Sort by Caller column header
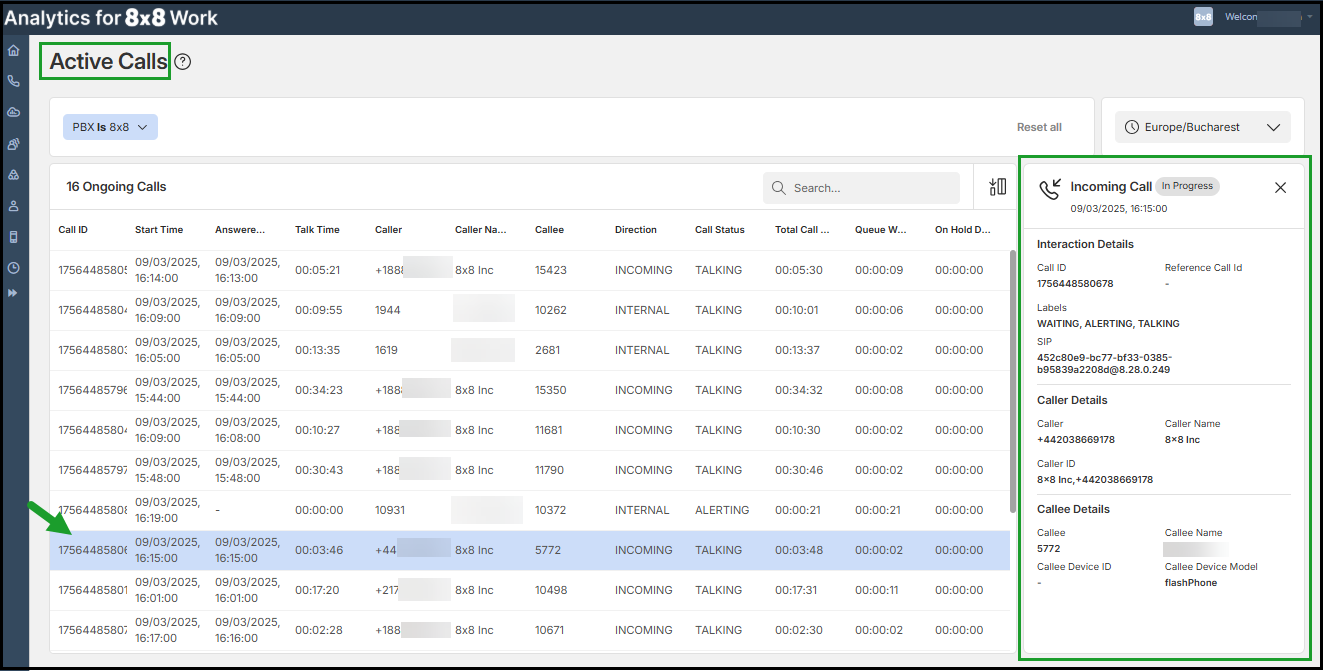The width and height of the screenshot is (1323, 671). [x=388, y=230]
